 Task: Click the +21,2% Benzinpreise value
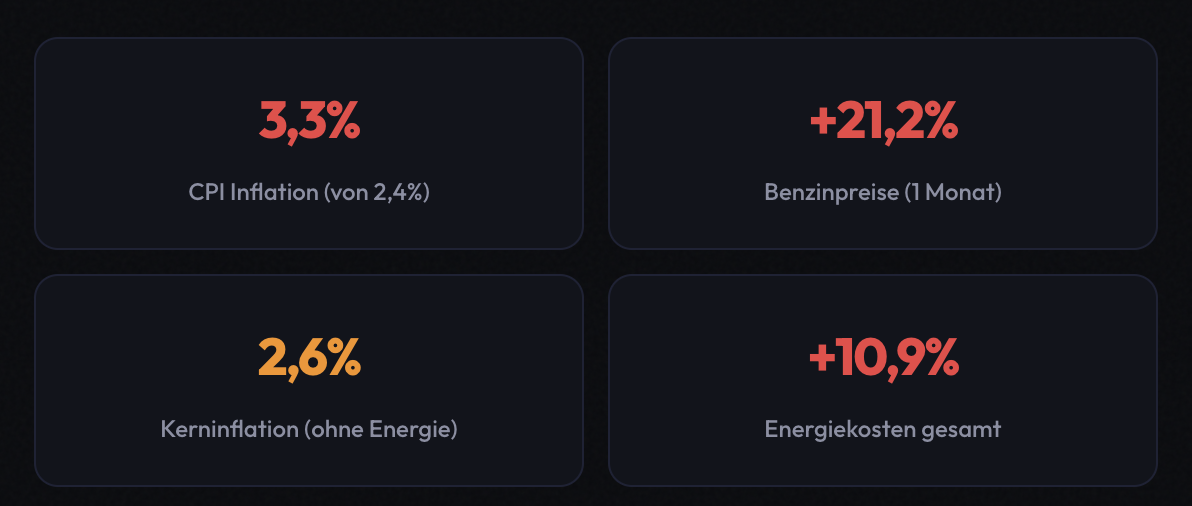tap(883, 122)
